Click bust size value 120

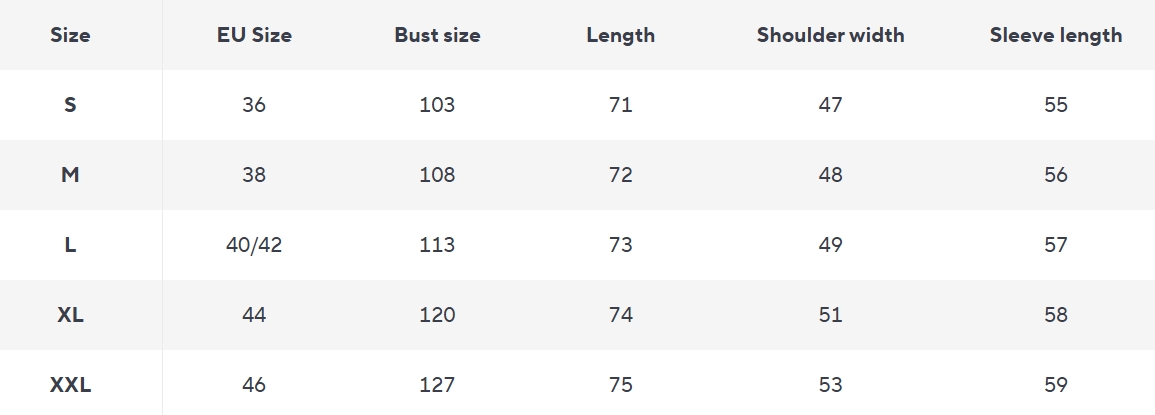click(437, 315)
